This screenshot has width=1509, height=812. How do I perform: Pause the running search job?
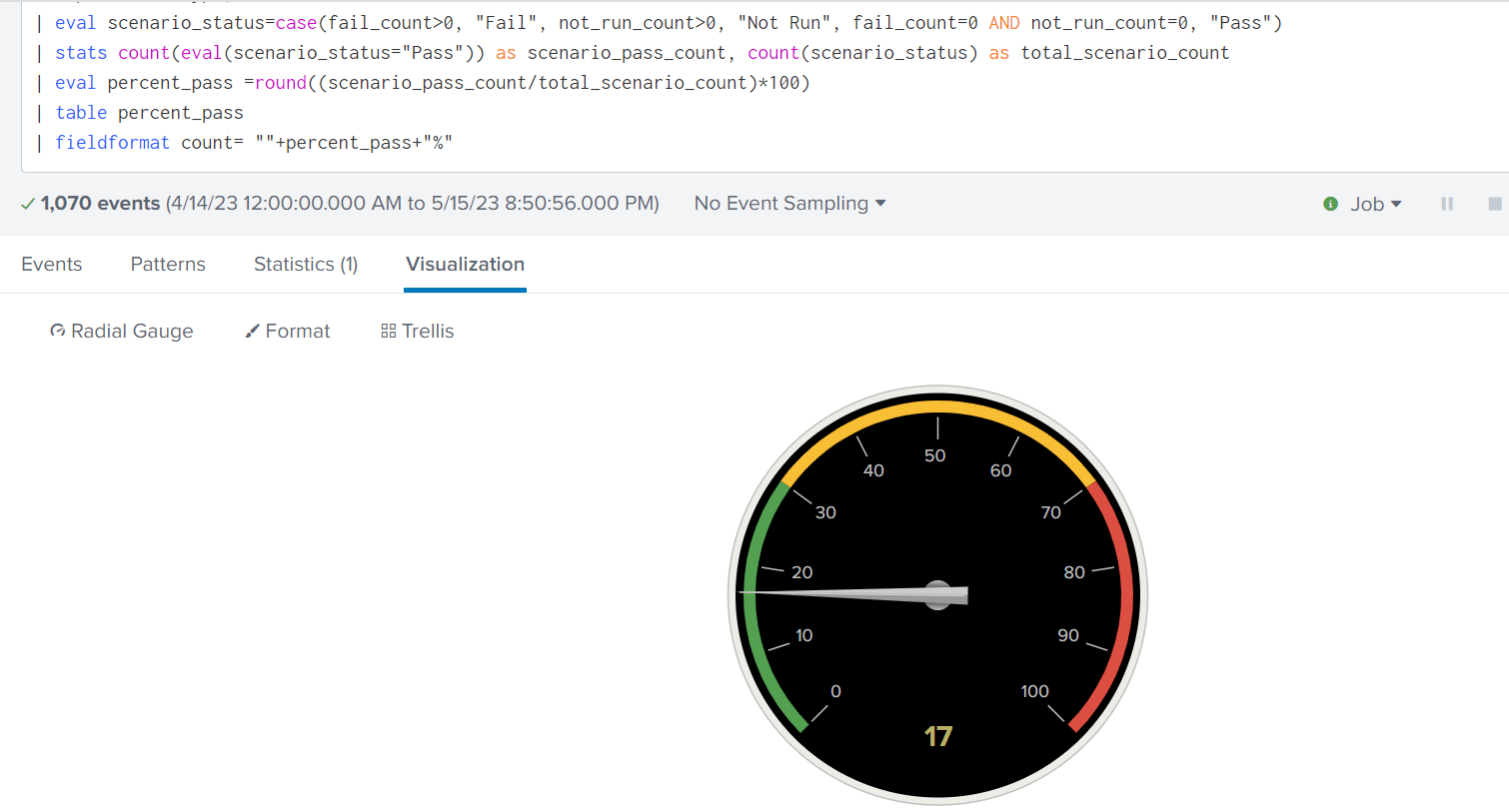point(1446,203)
